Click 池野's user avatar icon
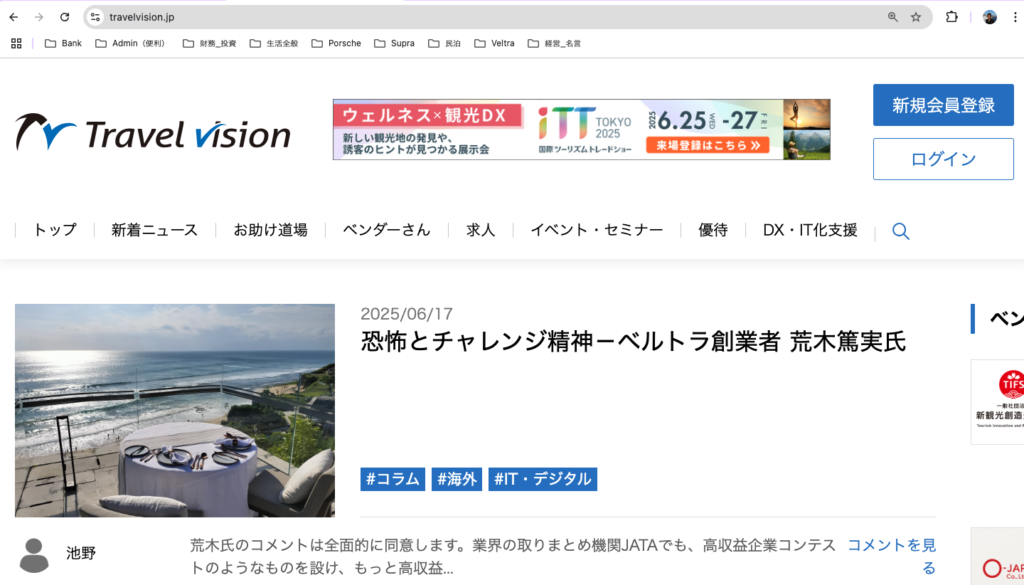The image size is (1024, 585). coord(34,555)
